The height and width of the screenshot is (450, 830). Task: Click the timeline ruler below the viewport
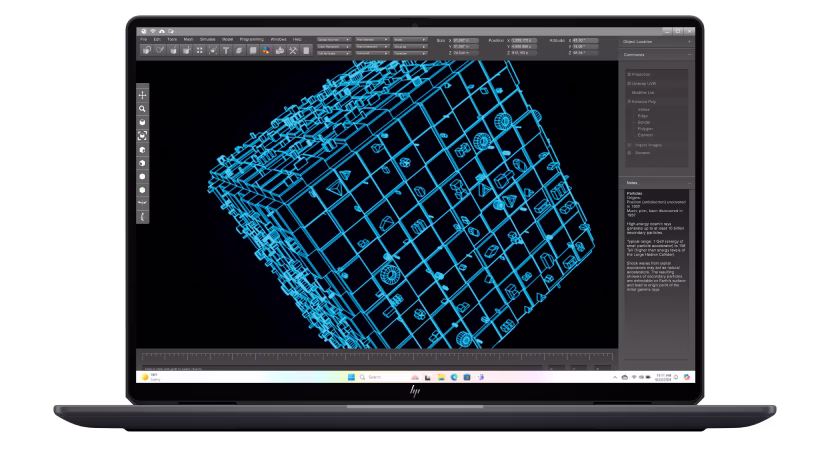pyautogui.click(x=377, y=356)
